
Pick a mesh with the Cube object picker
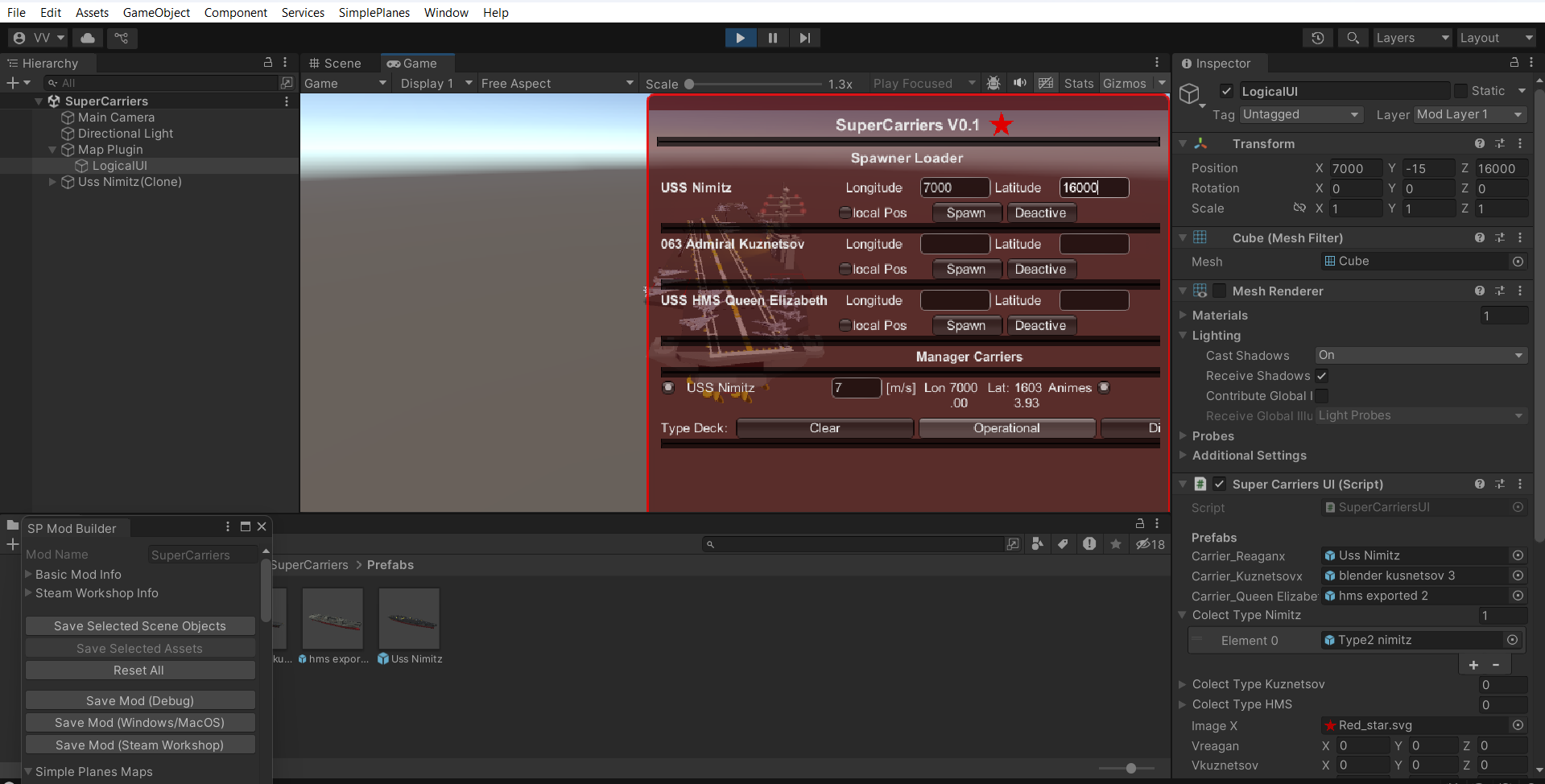click(1518, 262)
